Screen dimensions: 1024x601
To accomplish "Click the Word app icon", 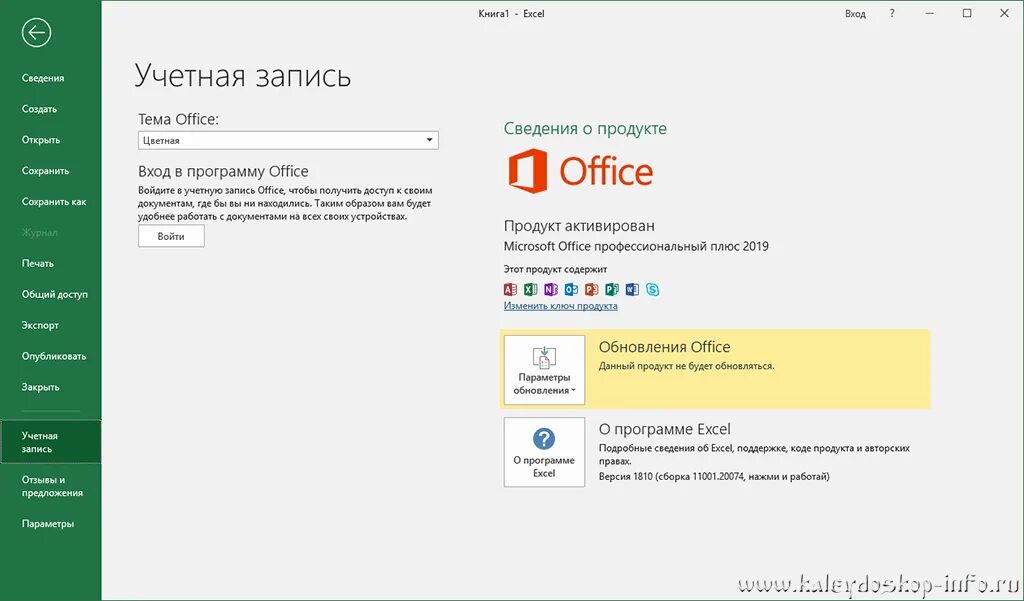I will pyautogui.click(x=632, y=289).
